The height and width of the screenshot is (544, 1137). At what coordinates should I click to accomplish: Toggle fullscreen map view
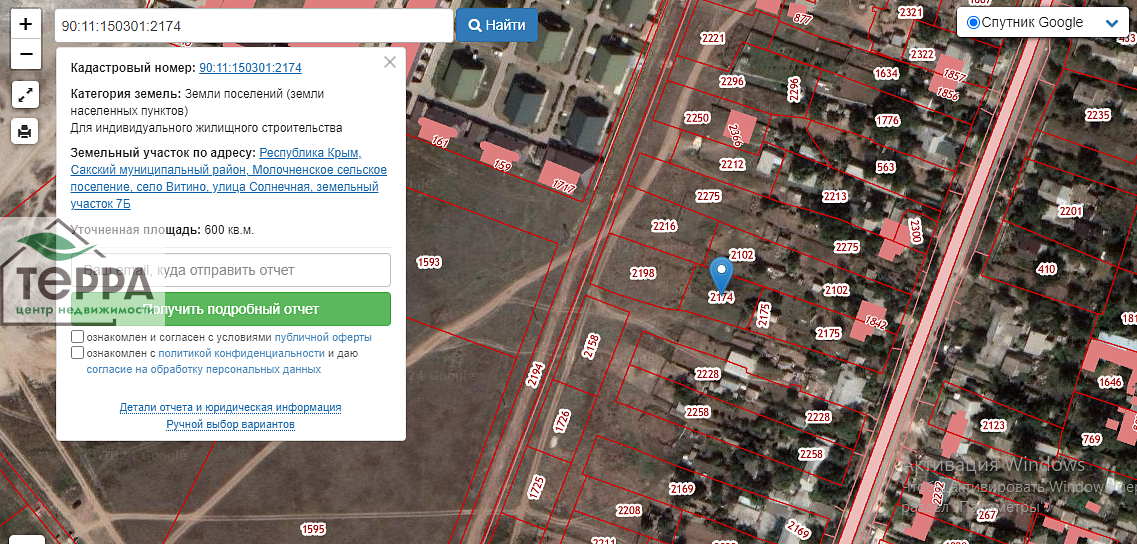click(x=26, y=95)
